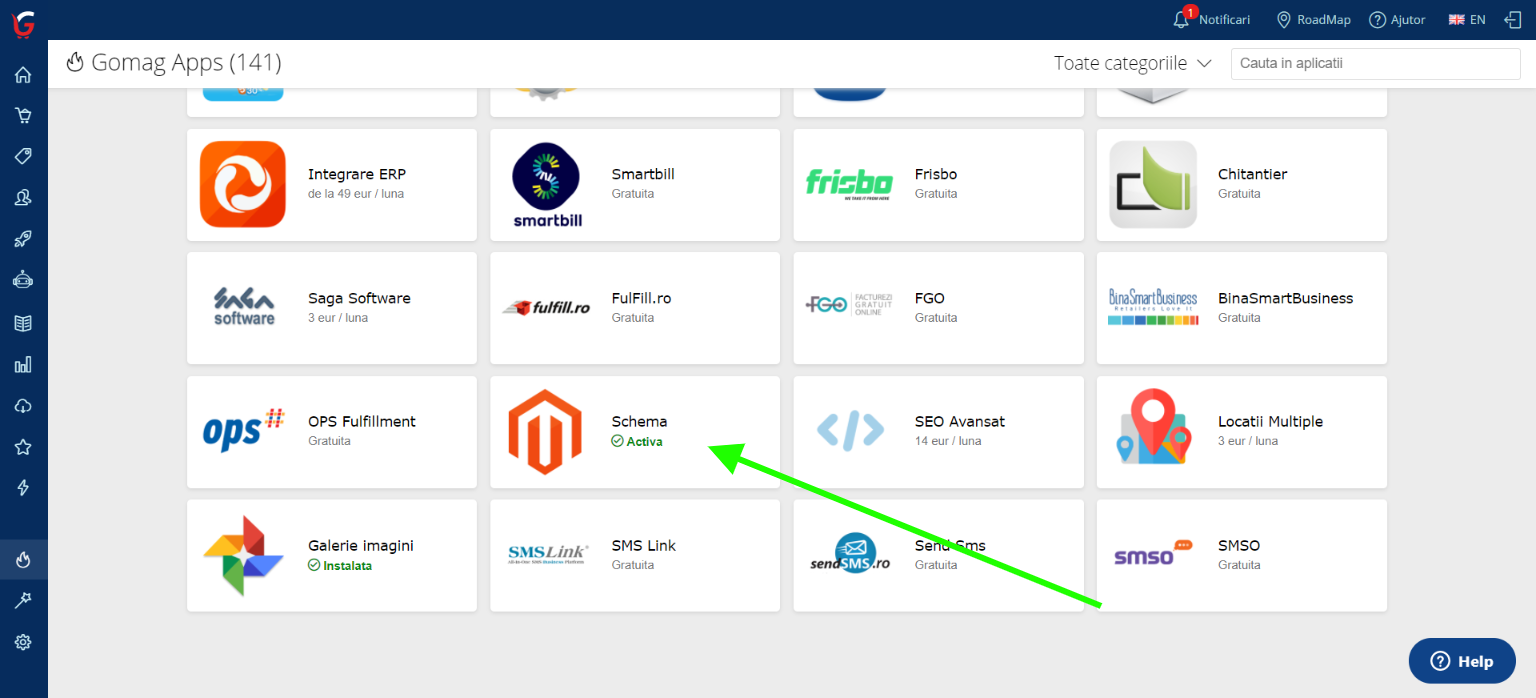1536x698 pixels.
Task: Select the SEO Avansat code brackets logo
Action: coord(850,430)
